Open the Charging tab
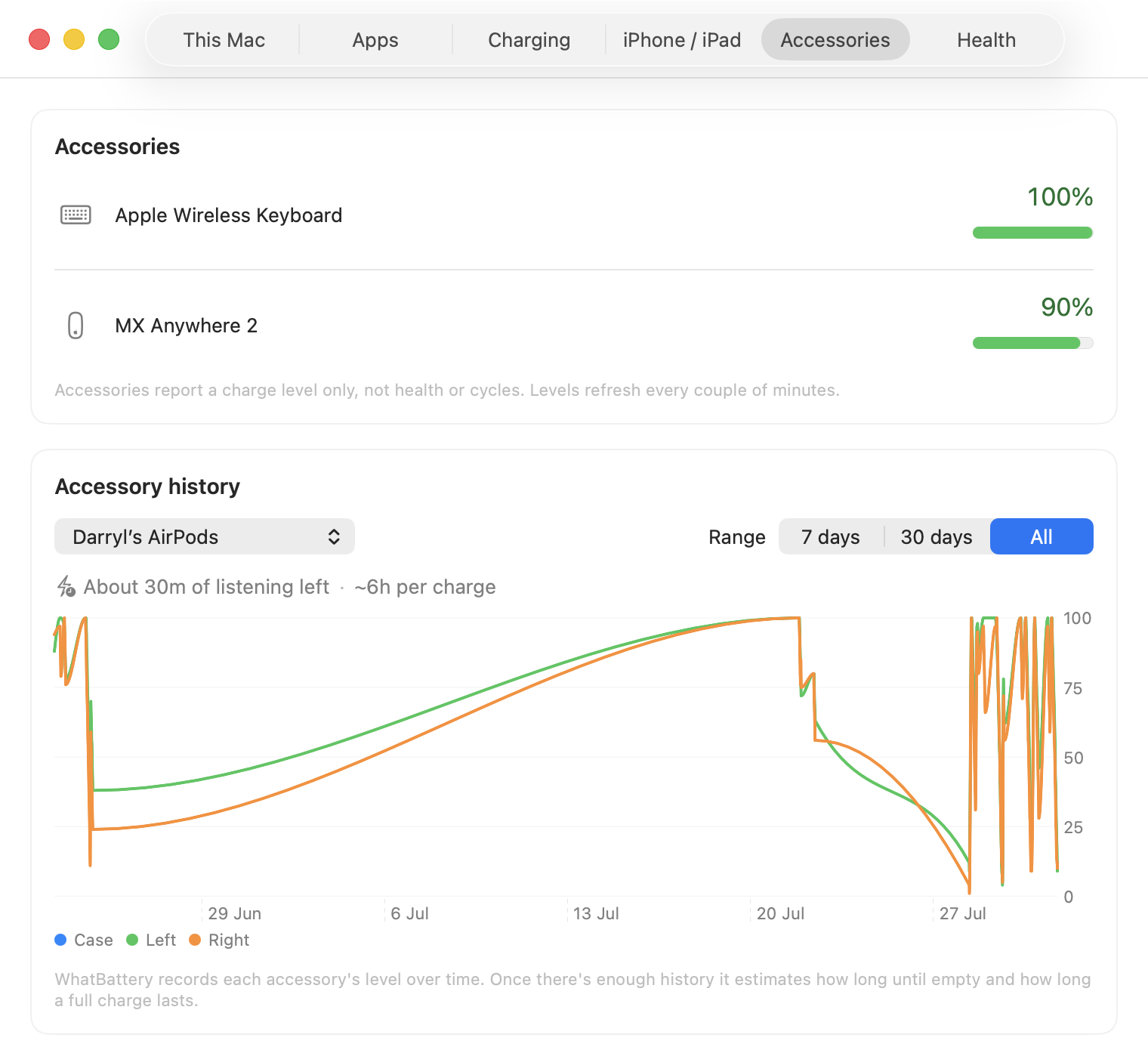Screen dimensions: 1148x1050 [x=529, y=40]
